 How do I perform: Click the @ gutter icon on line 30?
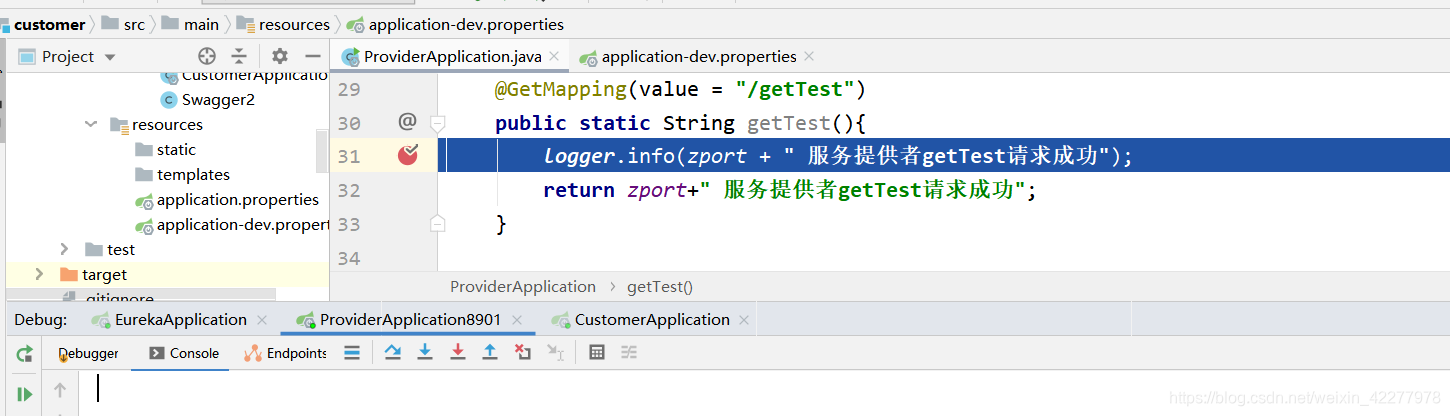click(x=407, y=122)
